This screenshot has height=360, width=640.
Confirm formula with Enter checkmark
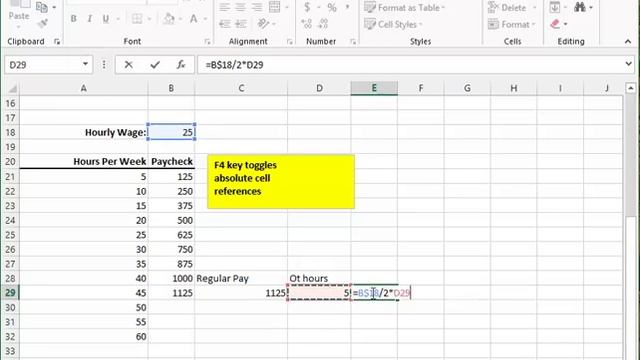155,64
